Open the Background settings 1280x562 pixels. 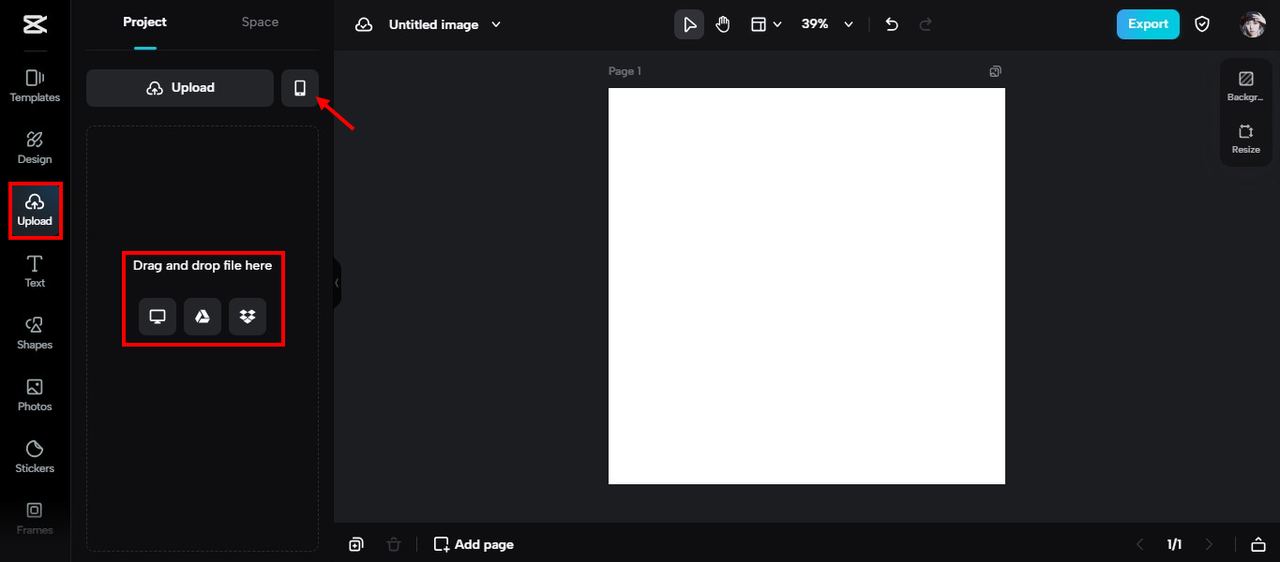pyautogui.click(x=1246, y=86)
